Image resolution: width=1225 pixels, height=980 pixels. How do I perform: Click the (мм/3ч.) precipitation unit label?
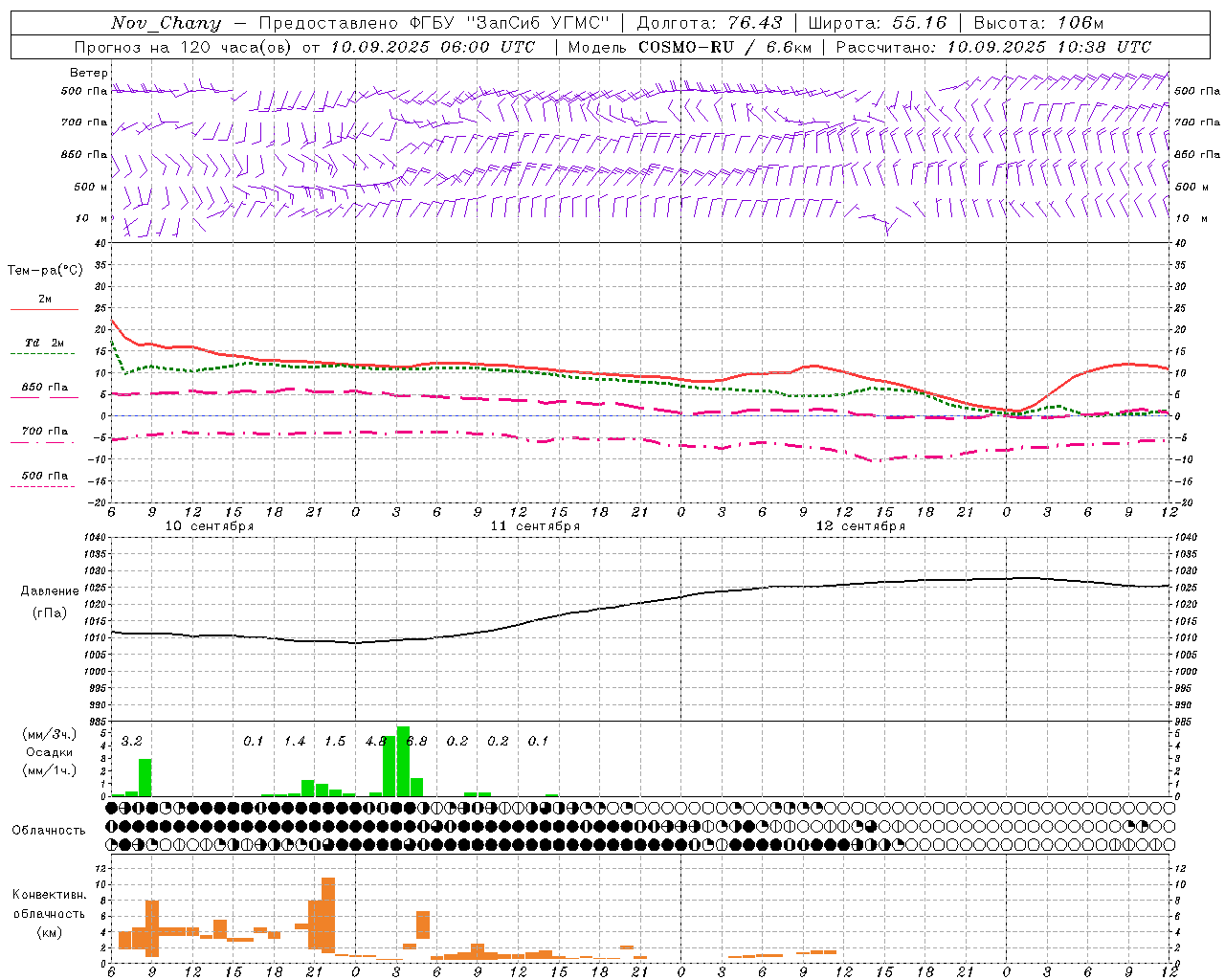coord(50,735)
